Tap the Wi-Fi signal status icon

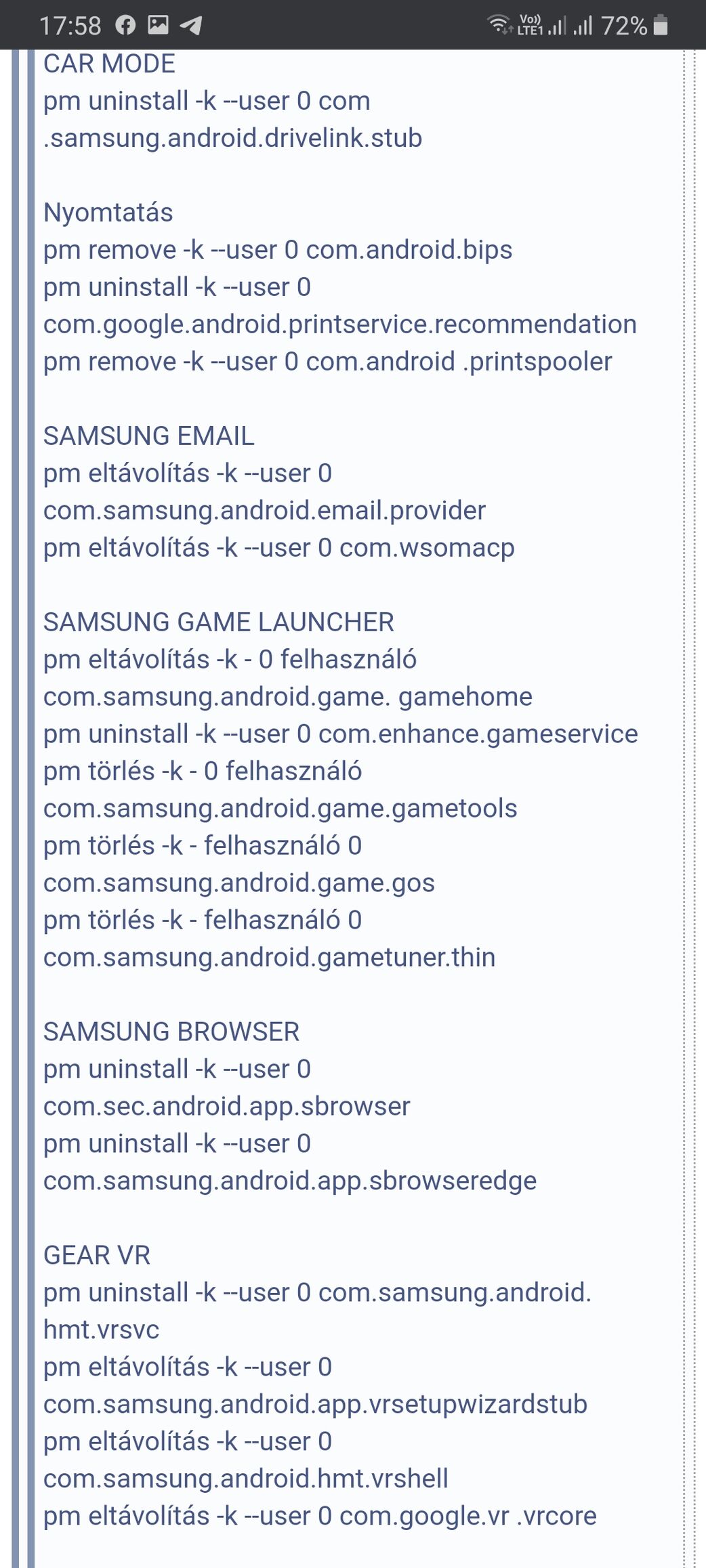(500, 24)
